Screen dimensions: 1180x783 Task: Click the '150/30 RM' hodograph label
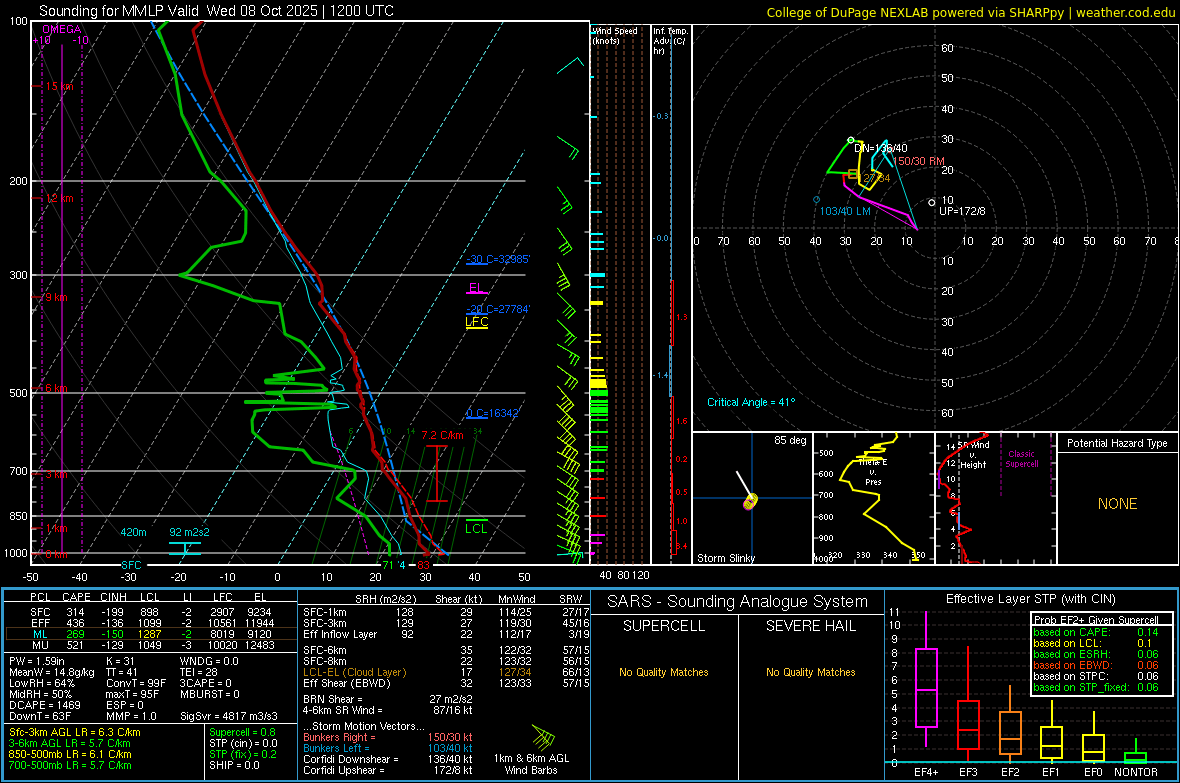(x=919, y=161)
